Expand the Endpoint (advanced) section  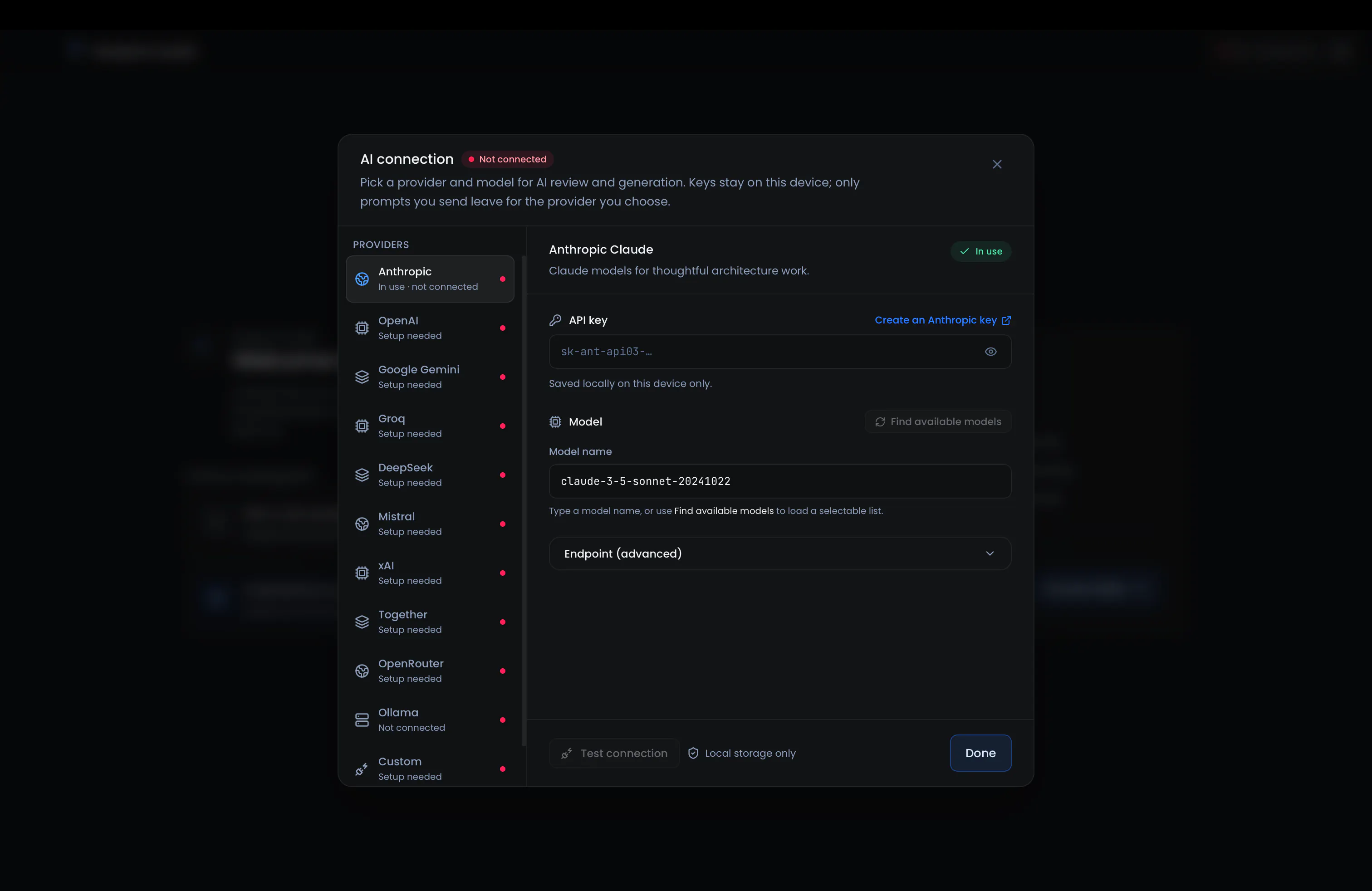[x=780, y=554]
